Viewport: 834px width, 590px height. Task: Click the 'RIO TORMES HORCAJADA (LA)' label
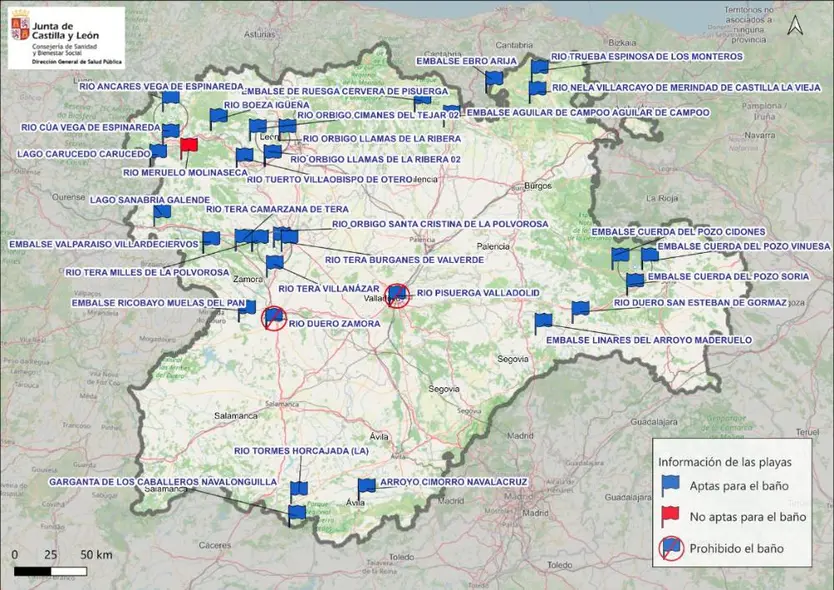coord(302,451)
